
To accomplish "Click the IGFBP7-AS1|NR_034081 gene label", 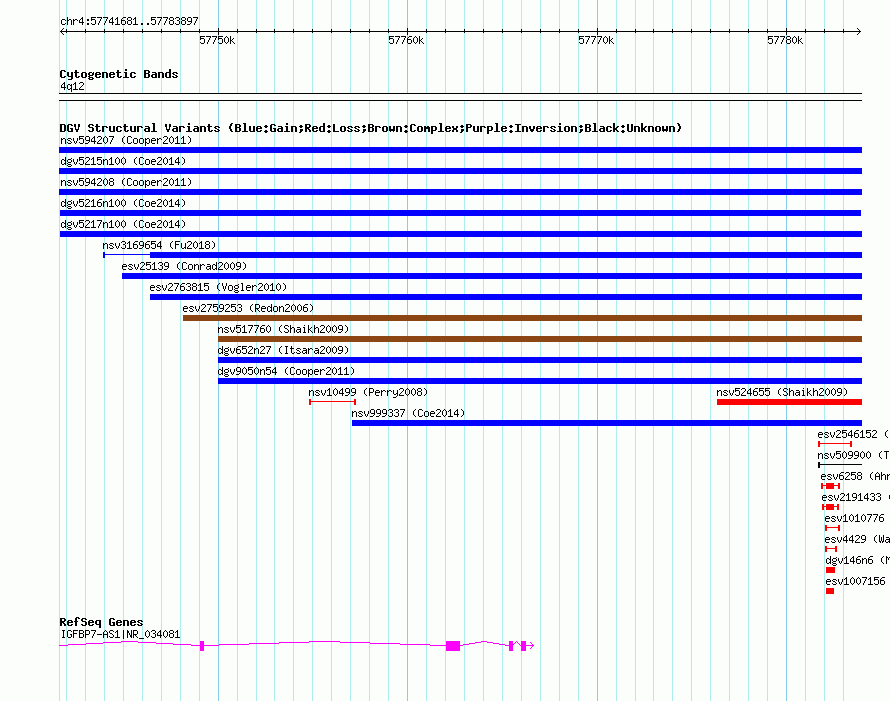I will click(120, 634).
